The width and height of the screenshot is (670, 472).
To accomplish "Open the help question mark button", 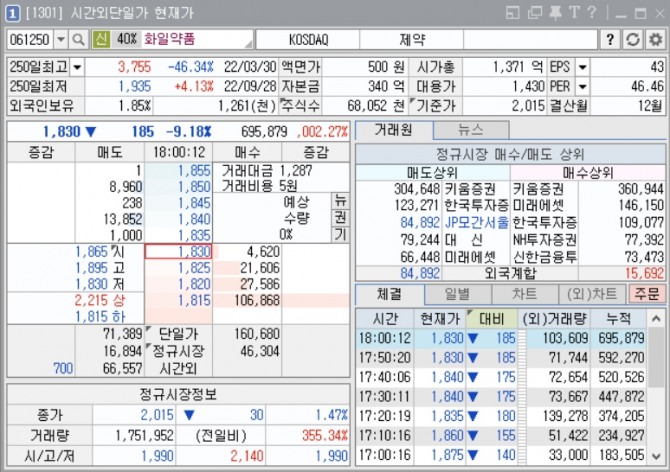I will point(610,39).
